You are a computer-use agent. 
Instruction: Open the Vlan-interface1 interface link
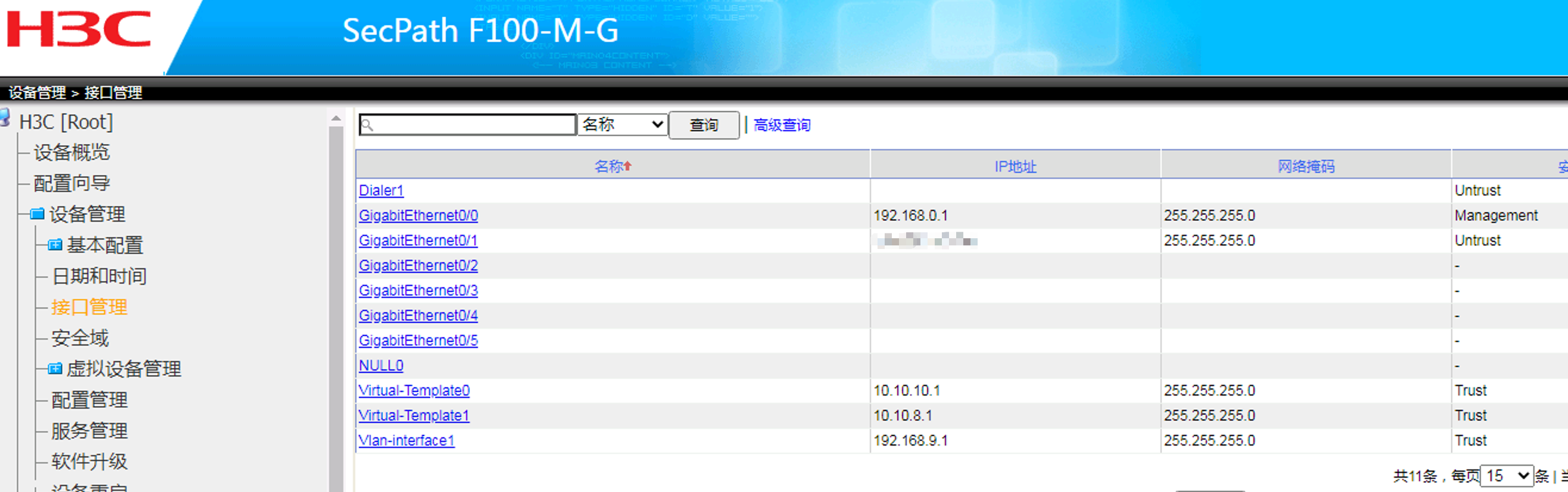point(407,440)
